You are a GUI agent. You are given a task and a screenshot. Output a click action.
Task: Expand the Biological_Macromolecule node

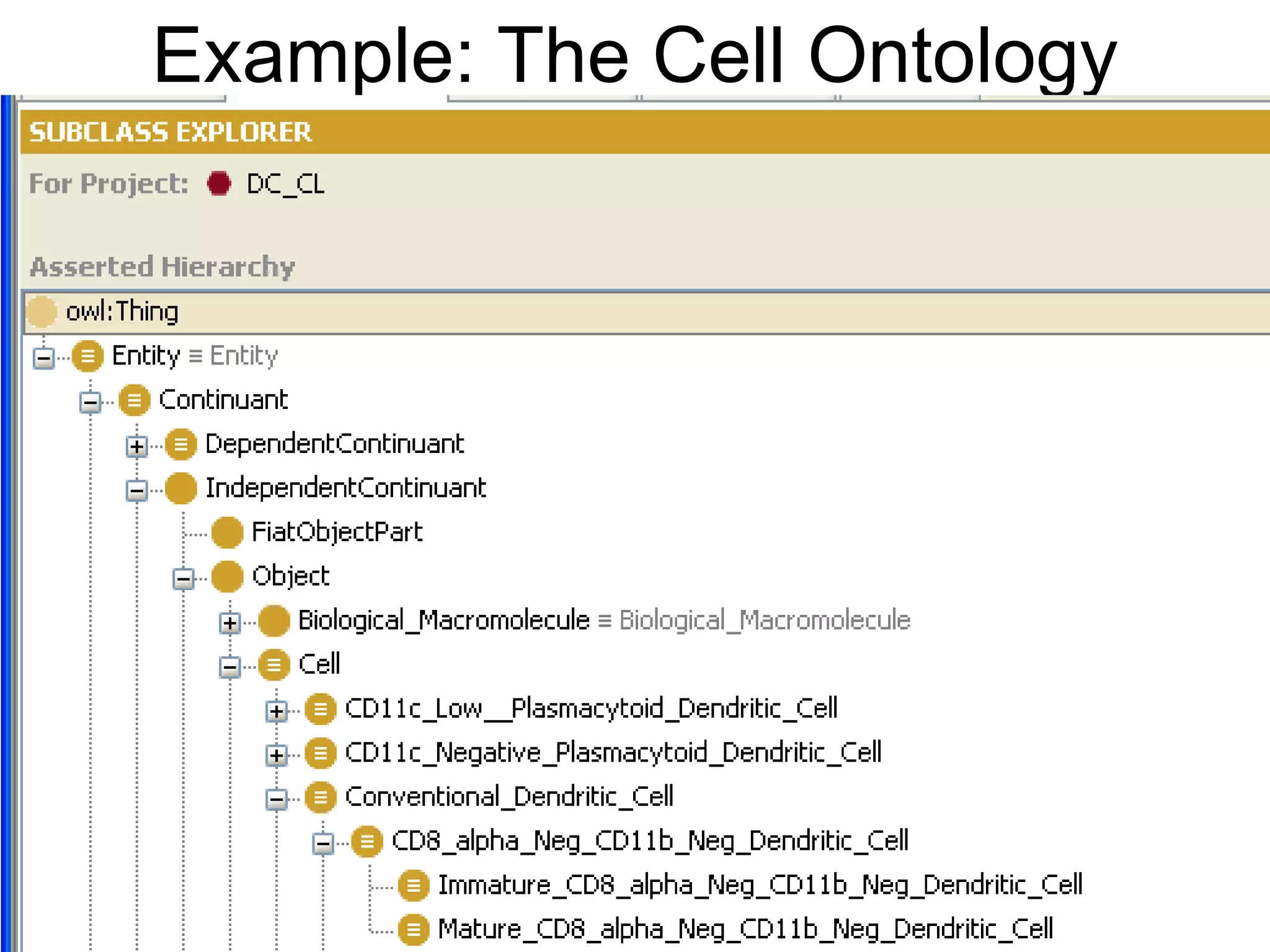[x=230, y=623]
